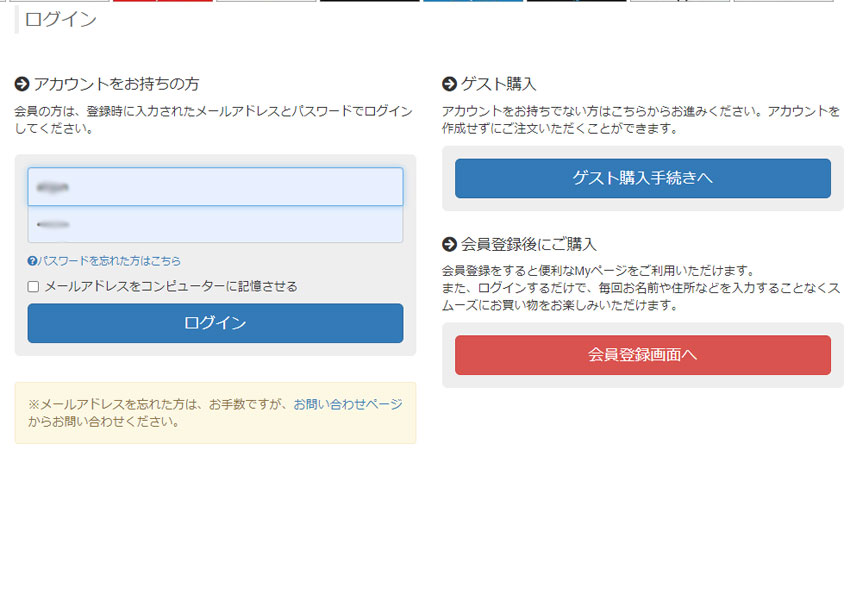Click the arrow icon beside 会員登録後にご購入

[449, 244]
